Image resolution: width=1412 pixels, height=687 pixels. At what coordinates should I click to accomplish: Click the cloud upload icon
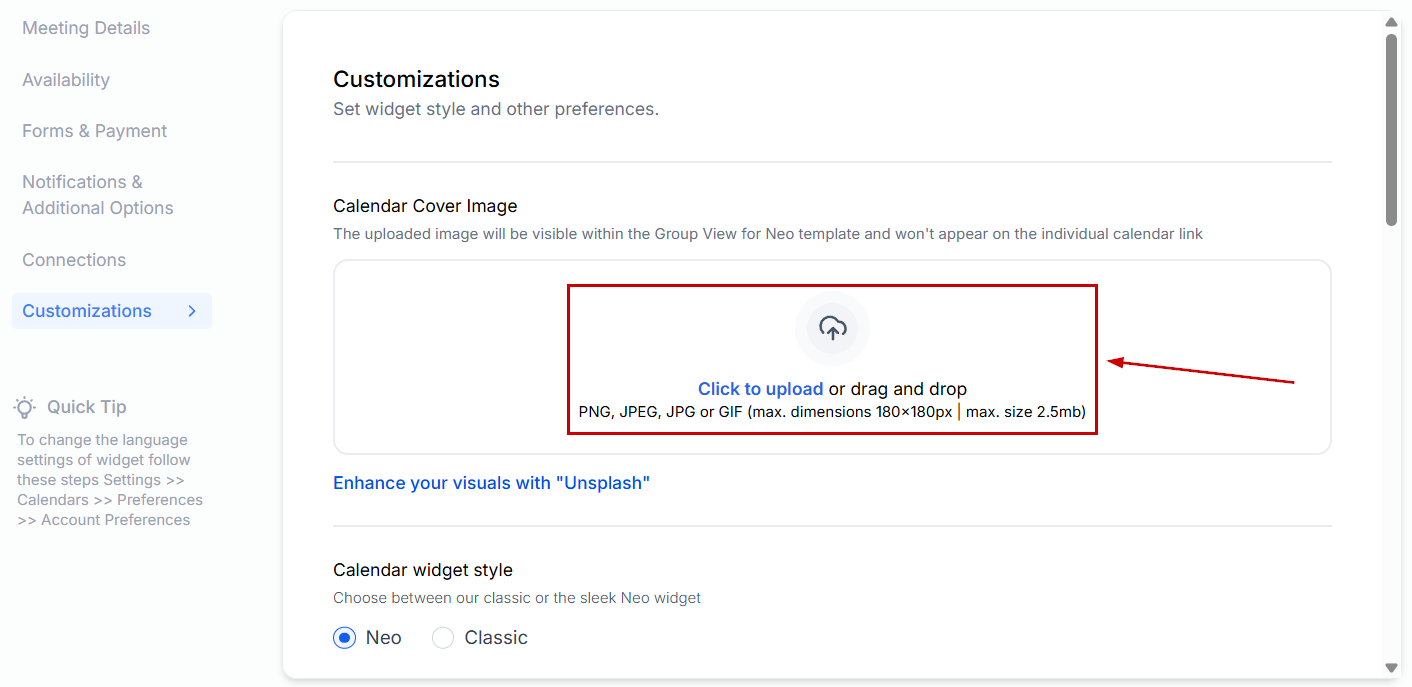(x=832, y=328)
